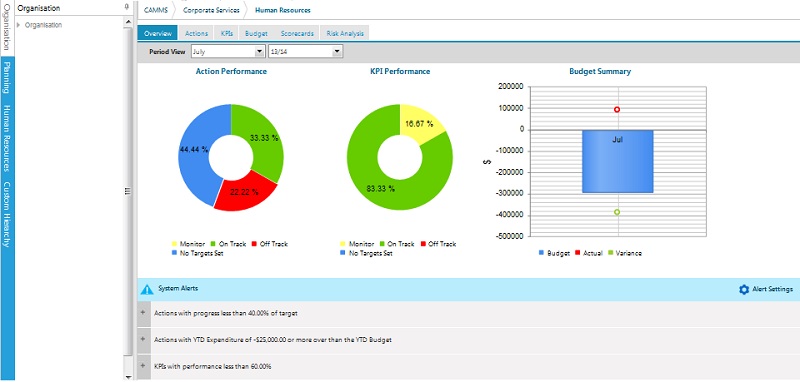Click the green Variance marker on budget chart
The image size is (800, 382).
click(x=617, y=212)
